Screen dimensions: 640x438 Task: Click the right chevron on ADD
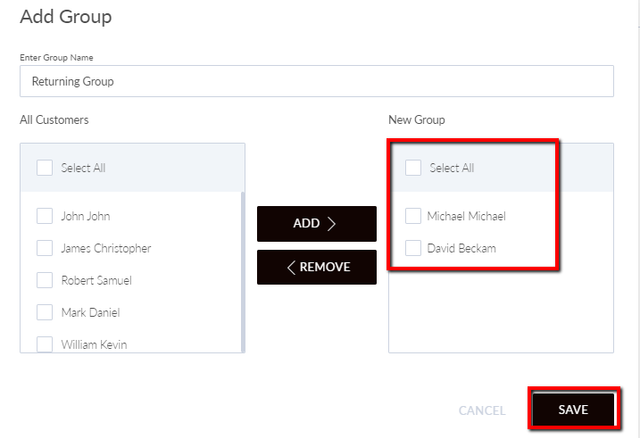[331, 224]
